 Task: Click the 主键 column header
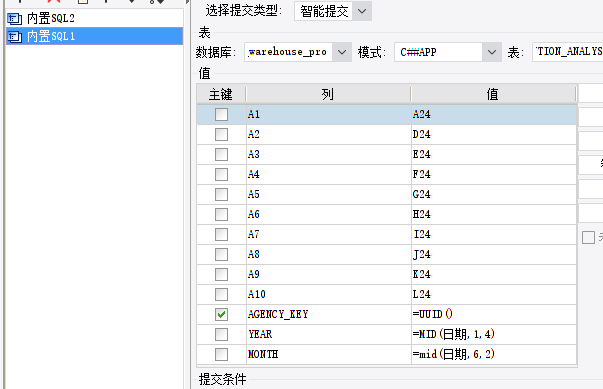221,94
